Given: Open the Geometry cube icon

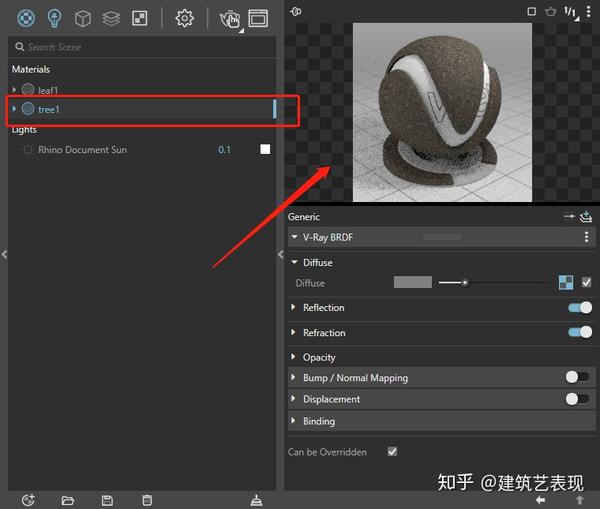Looking at the screenshot, I should [83, 18].
